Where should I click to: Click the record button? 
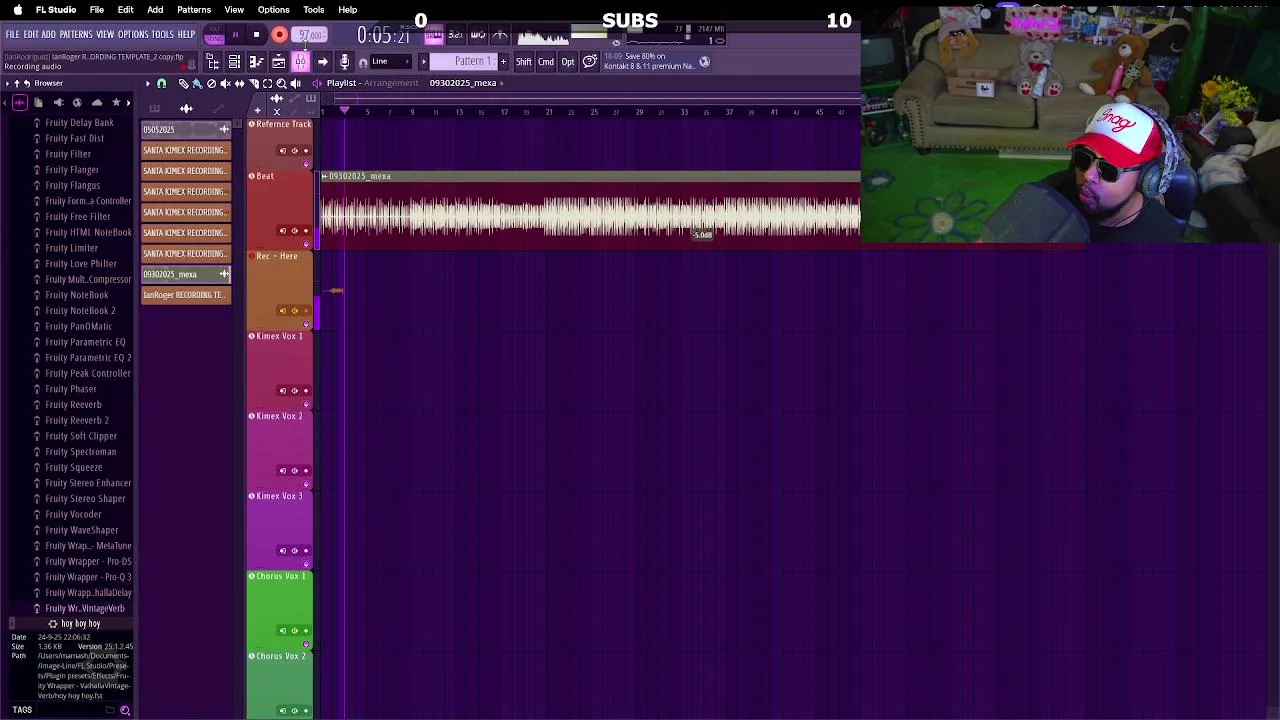[x=280, y=35]
